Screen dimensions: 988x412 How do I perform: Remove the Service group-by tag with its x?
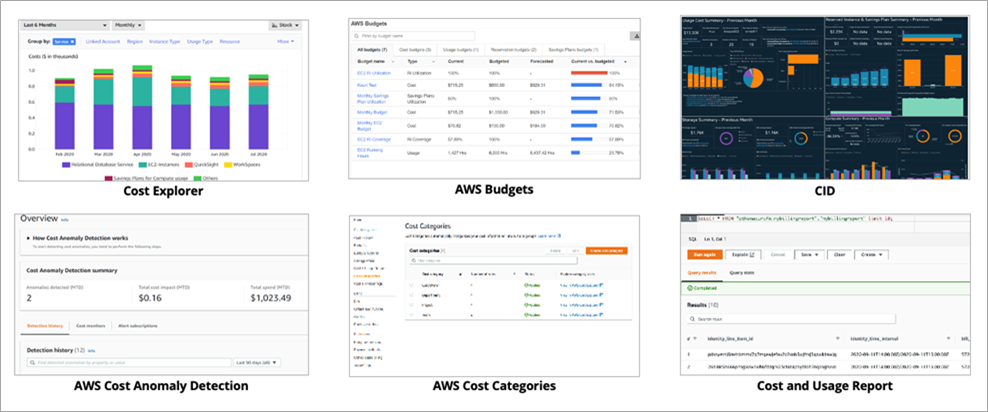click(x=72, y=42)
